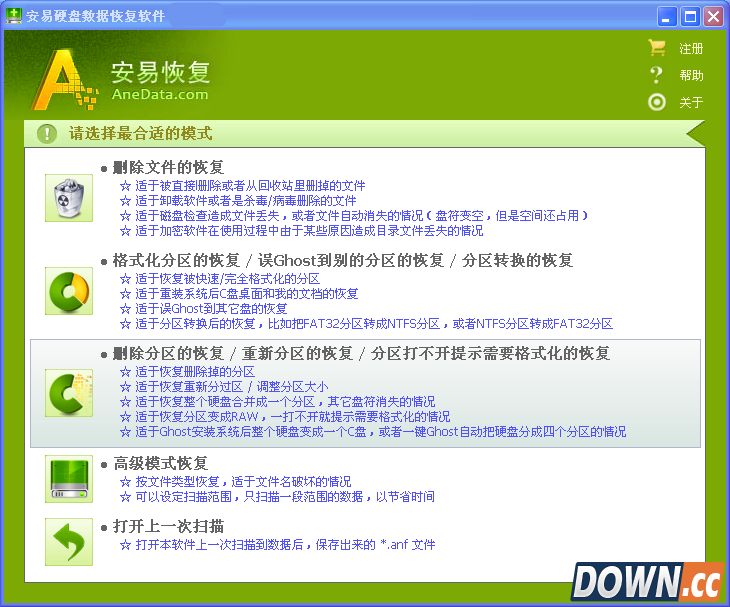Click the app icon in the title bar
The width and height of the screenshot is (730, 607).
click(x=14, y=15)
